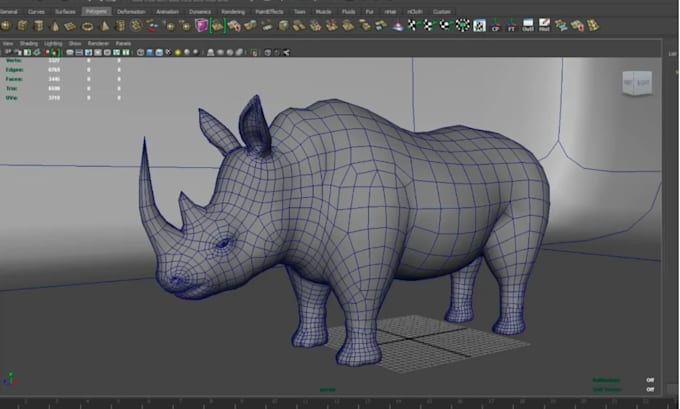Toggle textured display checker icon
This screenshot has height=409, width=680.
(x=168, y=52)
